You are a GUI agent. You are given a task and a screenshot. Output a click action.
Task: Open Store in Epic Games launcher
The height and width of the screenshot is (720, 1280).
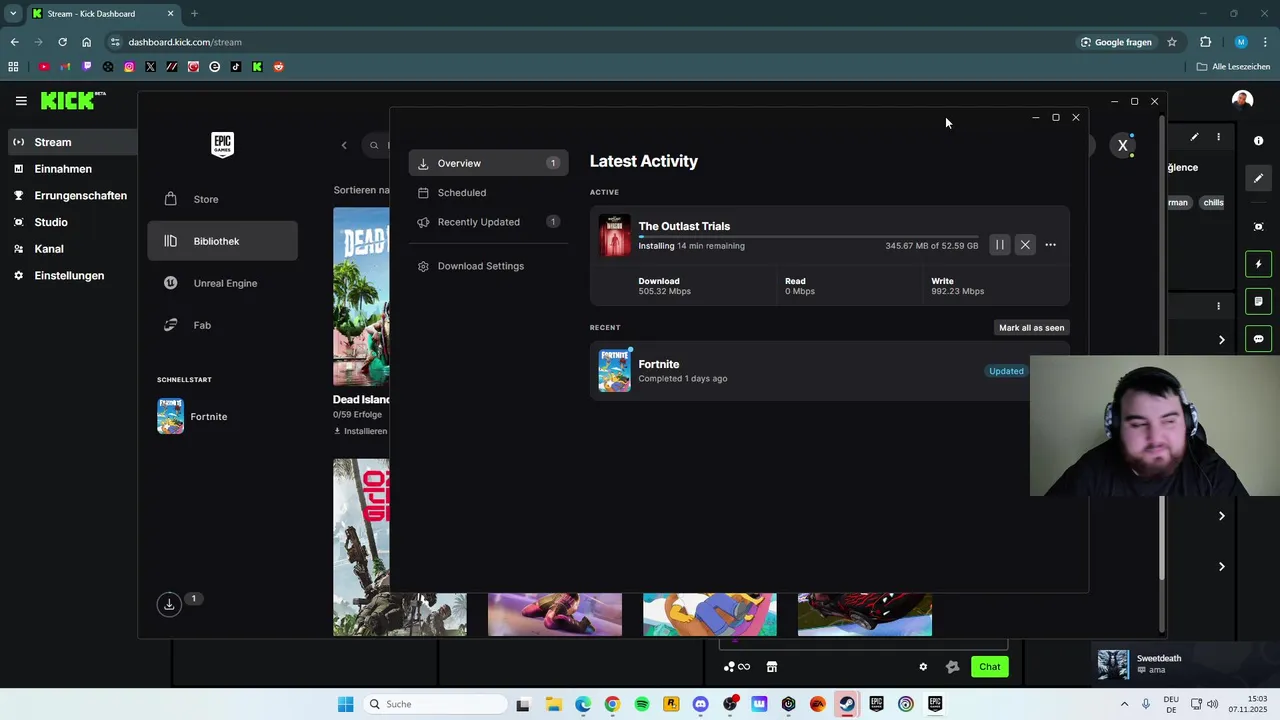point(222,199)
